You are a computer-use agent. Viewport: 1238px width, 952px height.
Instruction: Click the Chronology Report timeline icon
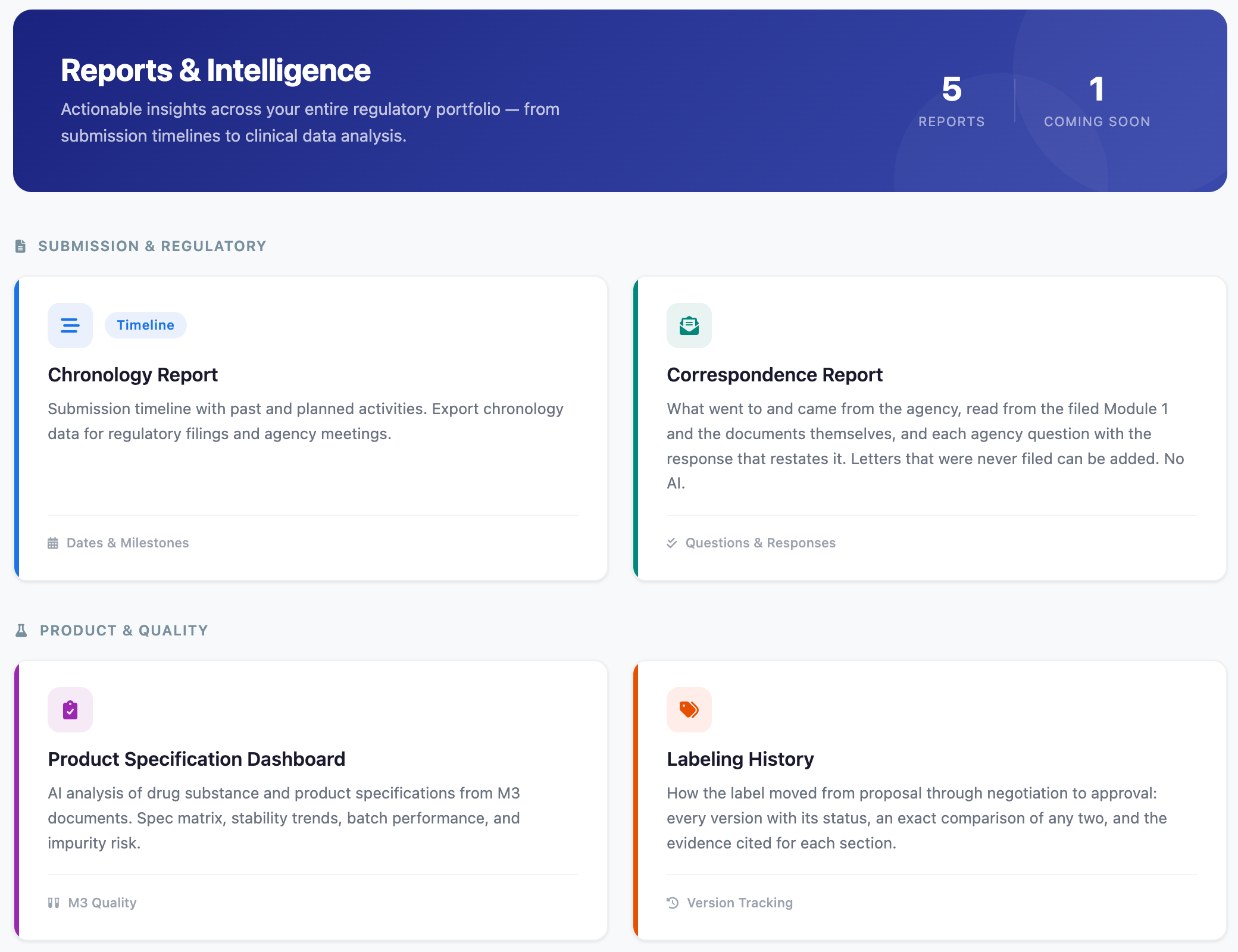click(70, 325)
